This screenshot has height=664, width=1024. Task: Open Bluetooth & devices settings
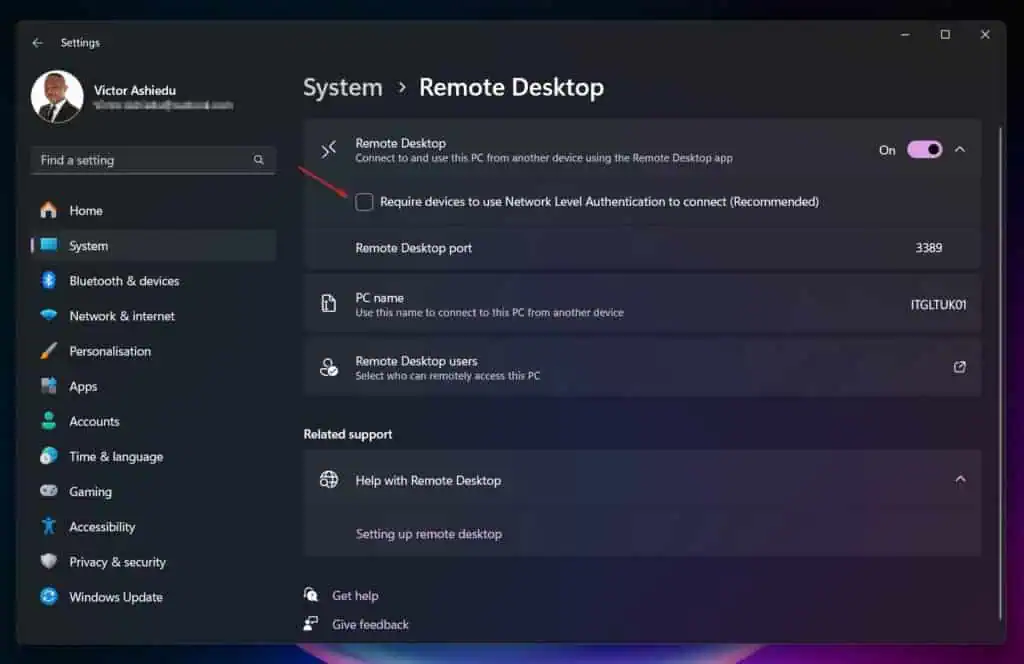click(x=153, y=281)
